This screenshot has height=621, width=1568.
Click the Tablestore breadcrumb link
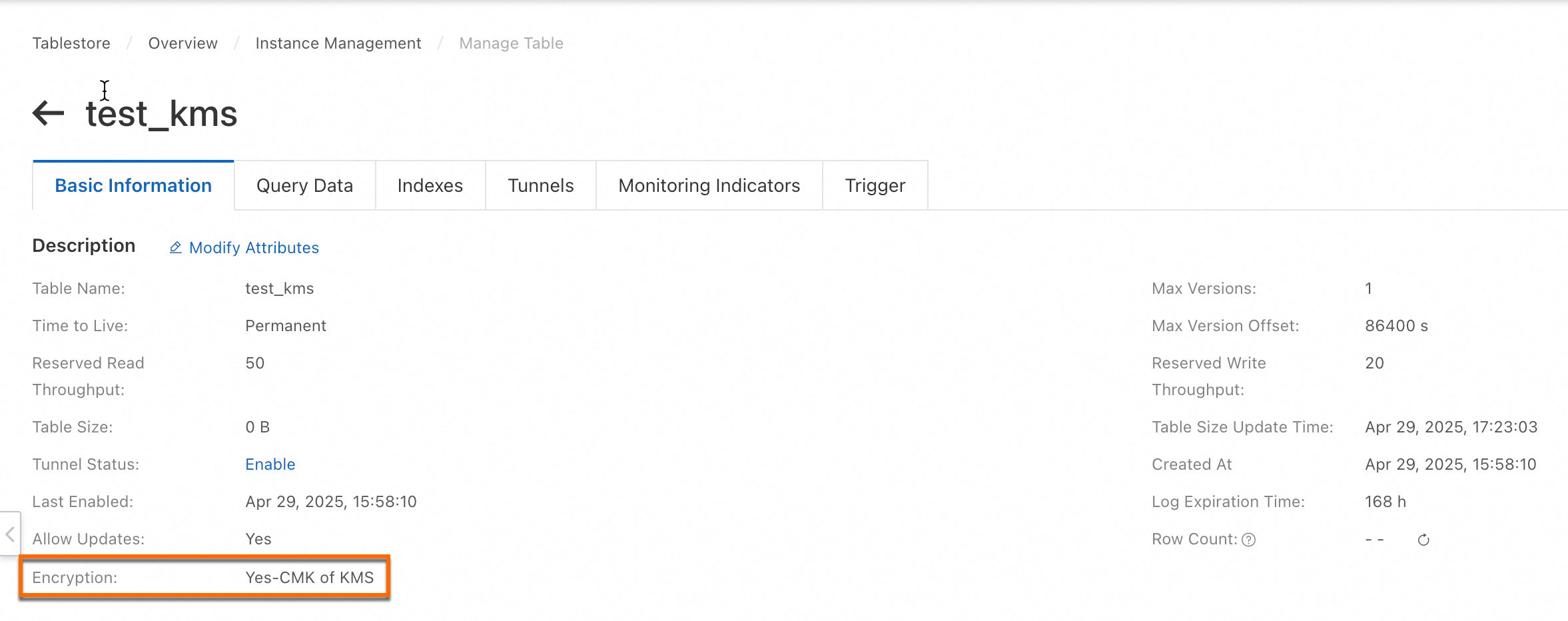tap(71, 43)
